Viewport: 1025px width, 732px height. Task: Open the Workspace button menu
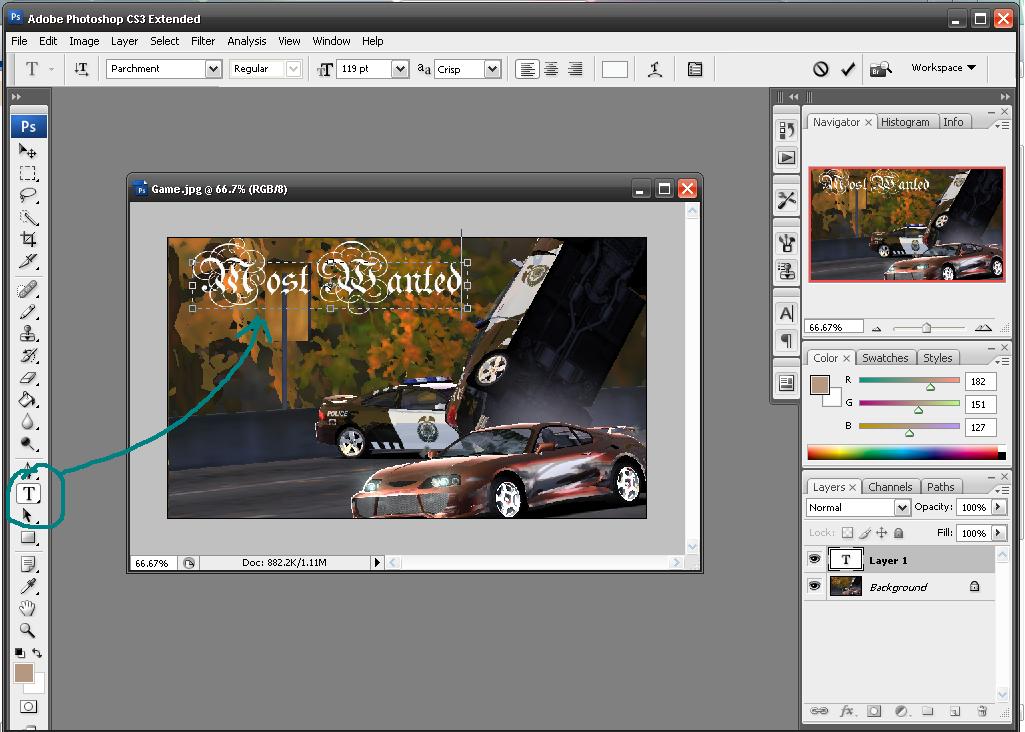click(942, 68)
